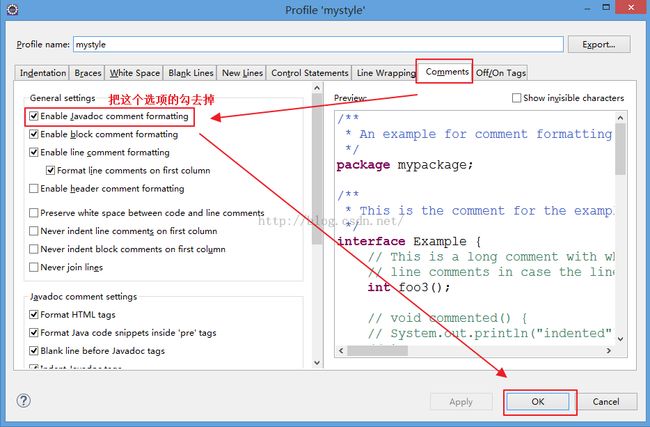The width and height of the screenshot is (650, 427).
Task: Click preview horizontal scroll left arrow
Action: 341,351
